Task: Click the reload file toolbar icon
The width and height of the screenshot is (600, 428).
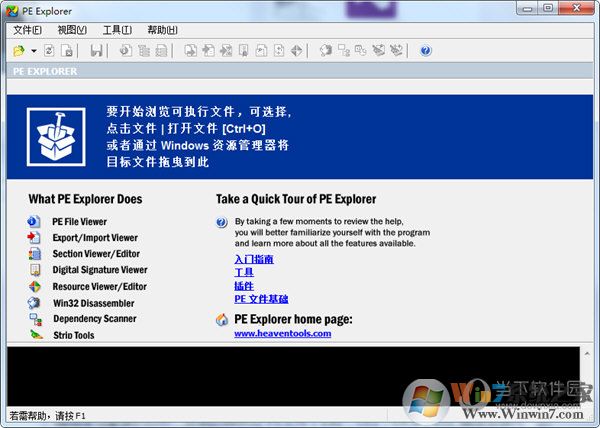Action: tap(49, 50)
